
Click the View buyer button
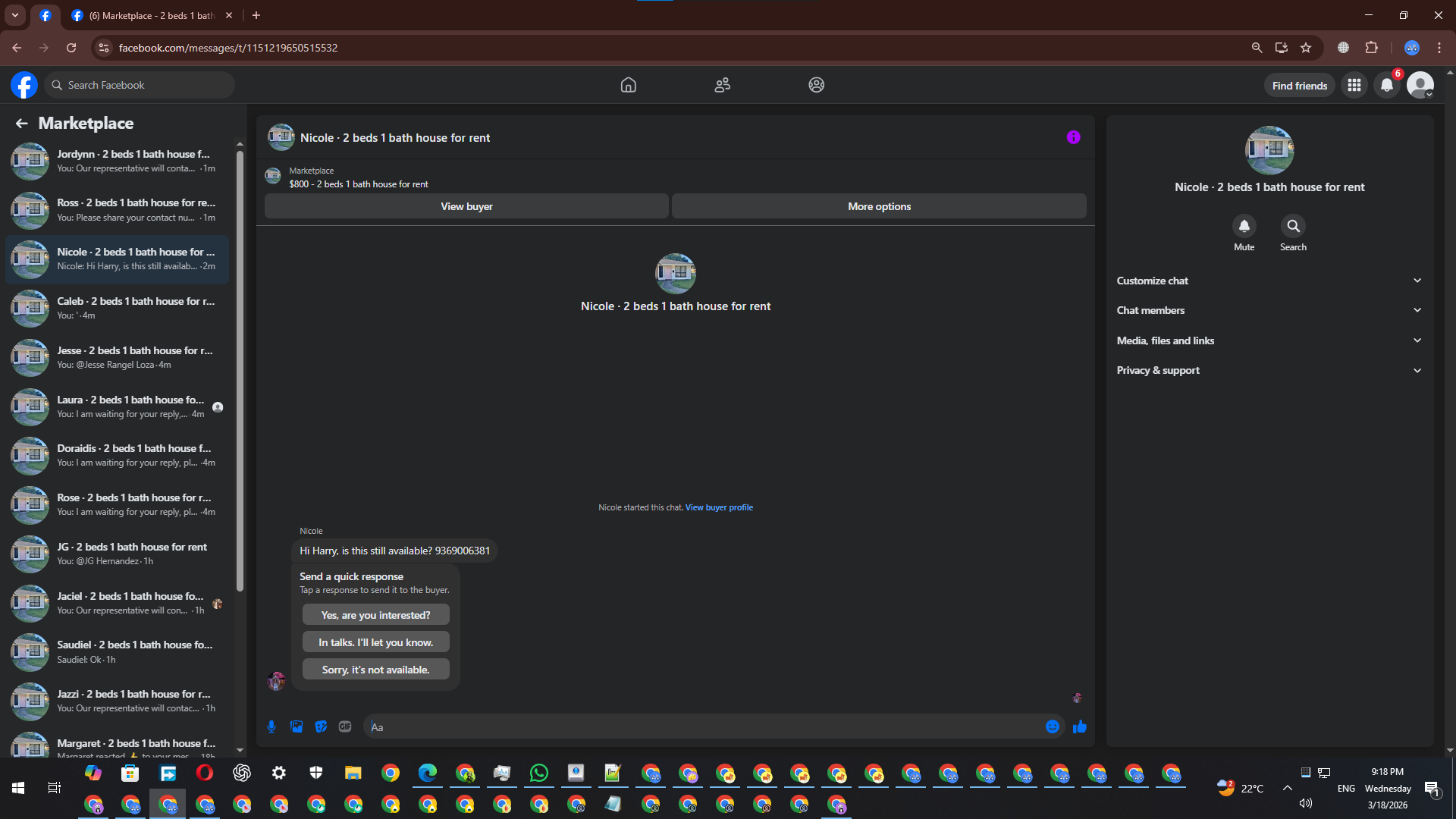tap(466, 206)
